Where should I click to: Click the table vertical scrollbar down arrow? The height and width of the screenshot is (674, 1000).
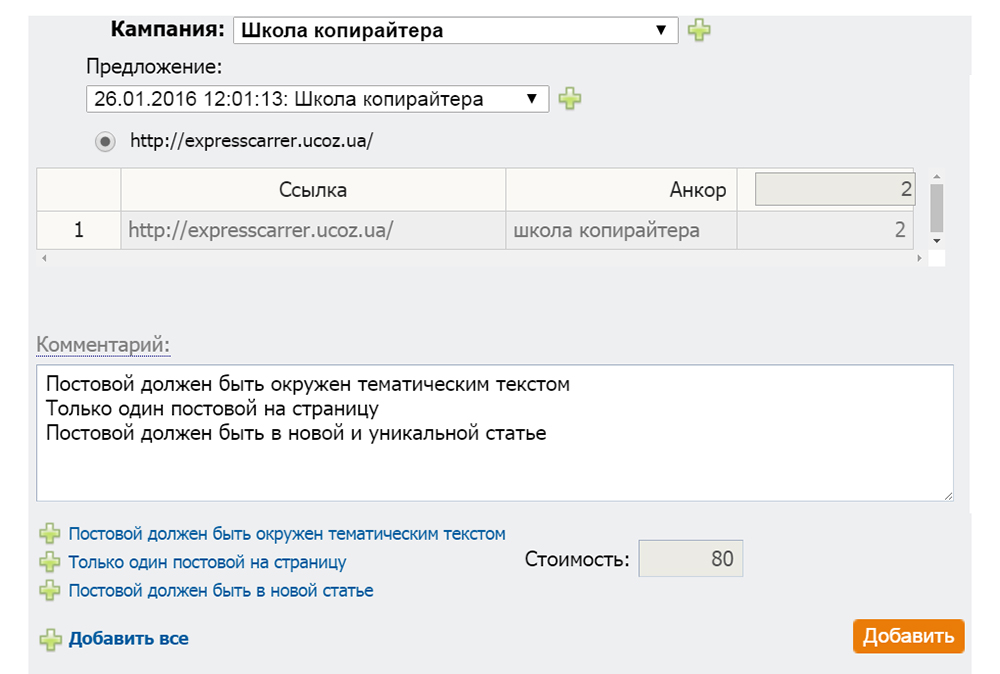pos(936,241)
